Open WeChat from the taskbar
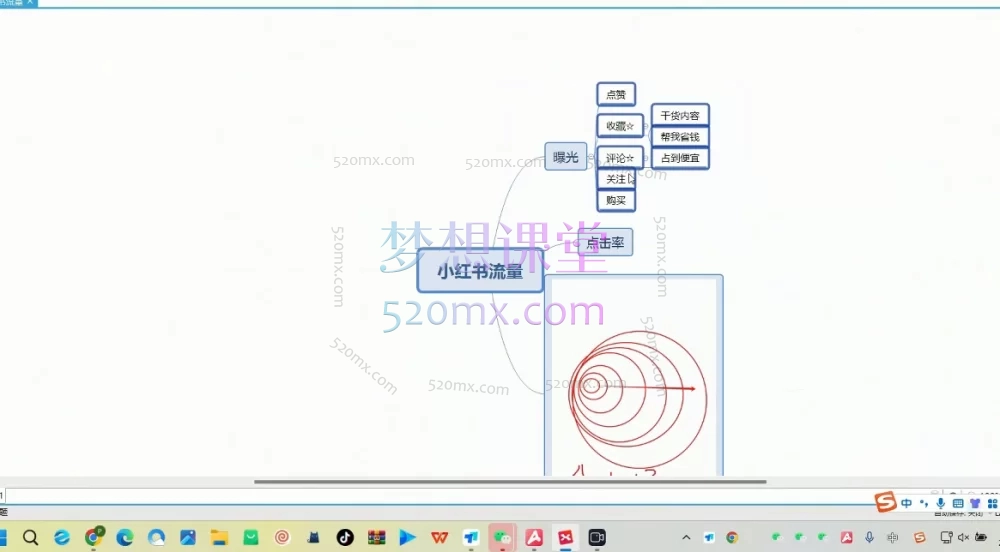 tap(502, 538)
